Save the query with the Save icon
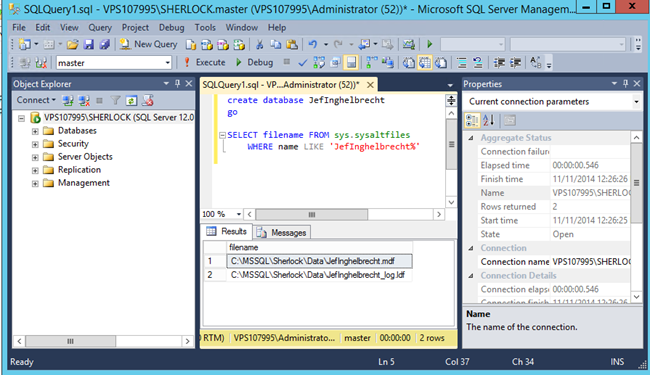The image size is (650, 375). [88, 44]
